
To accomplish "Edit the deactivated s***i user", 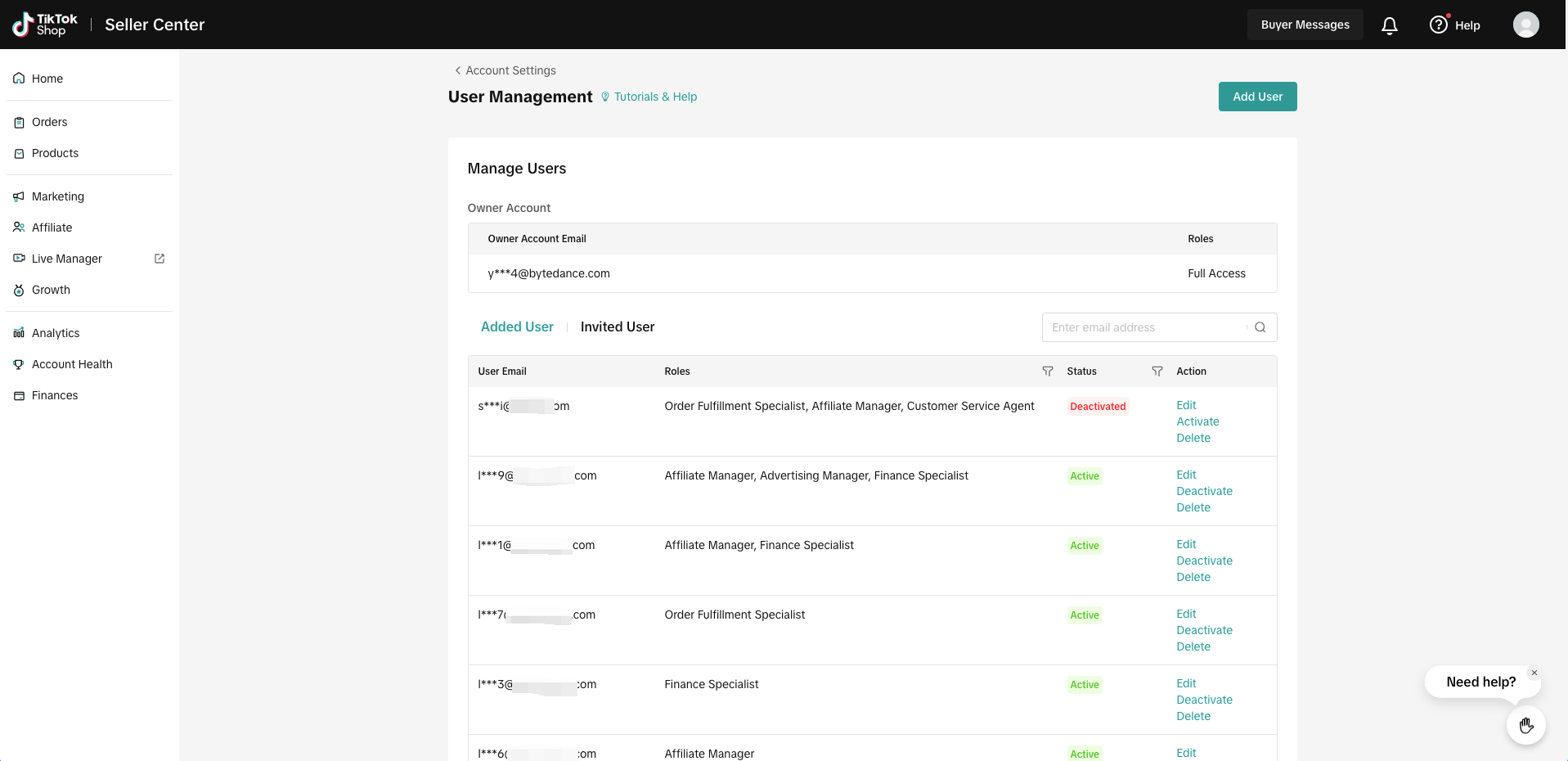I will pyautogui.click(x=1186, y=405).
